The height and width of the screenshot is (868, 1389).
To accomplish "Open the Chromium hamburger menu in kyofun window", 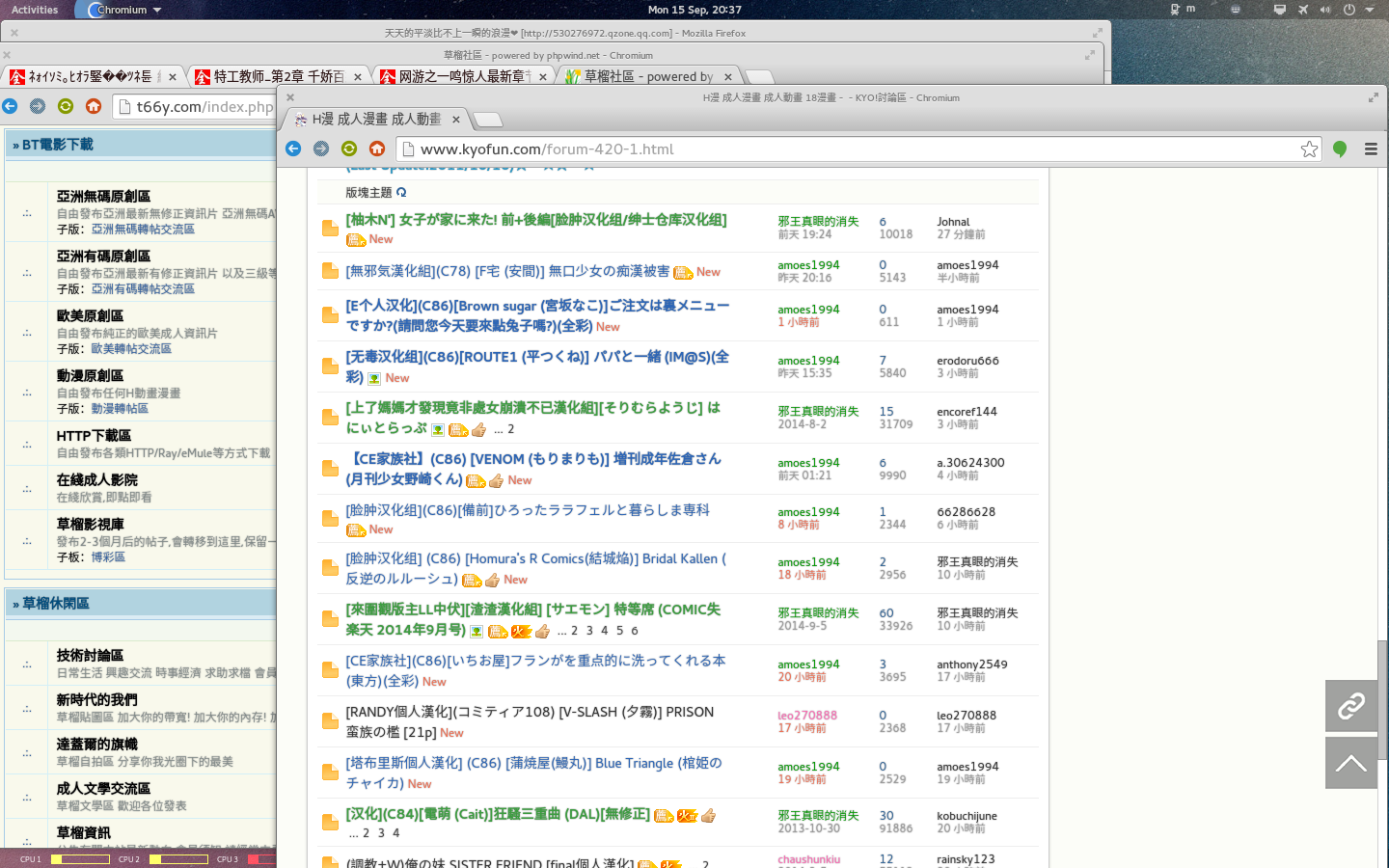I will coord(1371,149).
